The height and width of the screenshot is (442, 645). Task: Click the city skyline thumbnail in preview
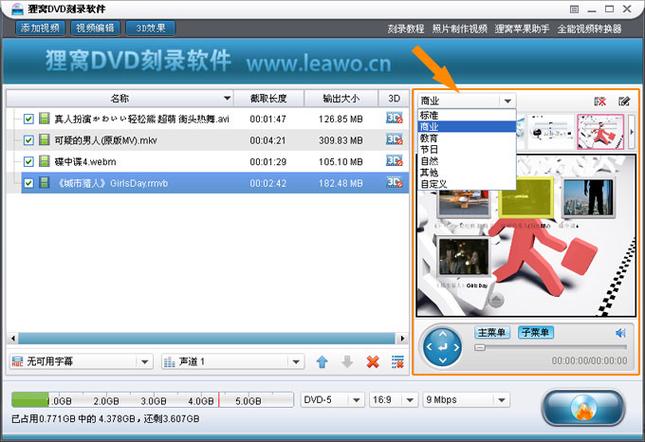click(x=588, y=198)
